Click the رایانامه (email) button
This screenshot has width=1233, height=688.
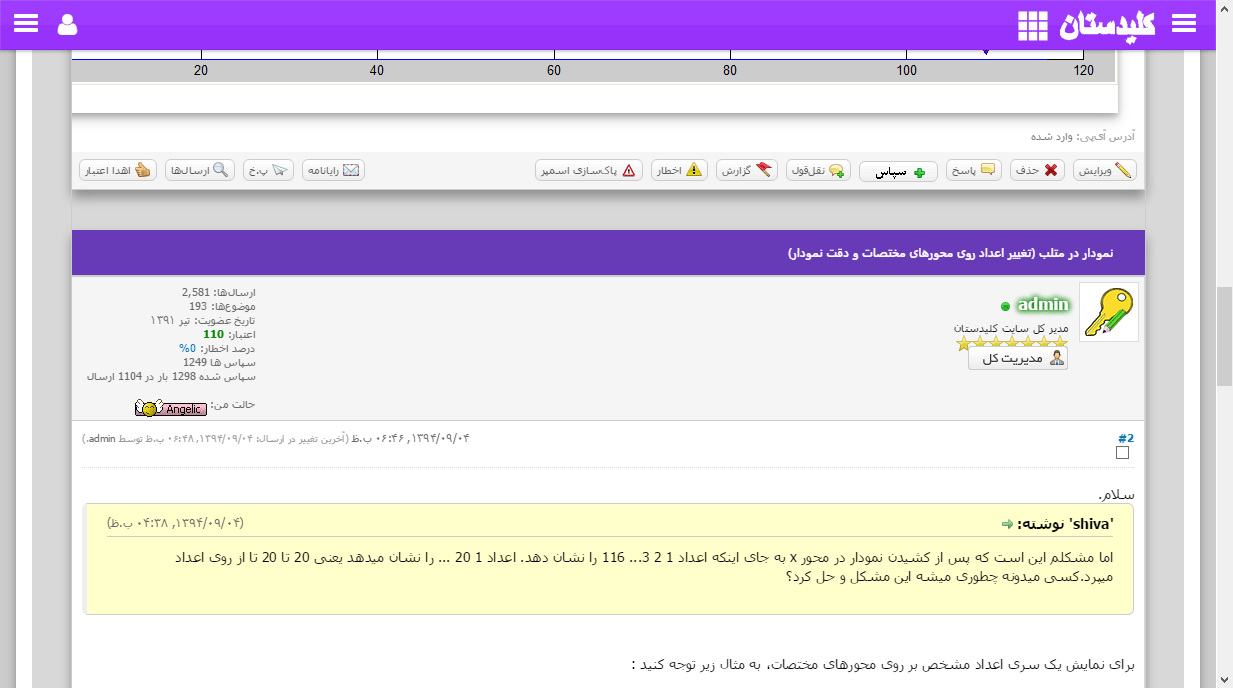(x=333, y=170)
